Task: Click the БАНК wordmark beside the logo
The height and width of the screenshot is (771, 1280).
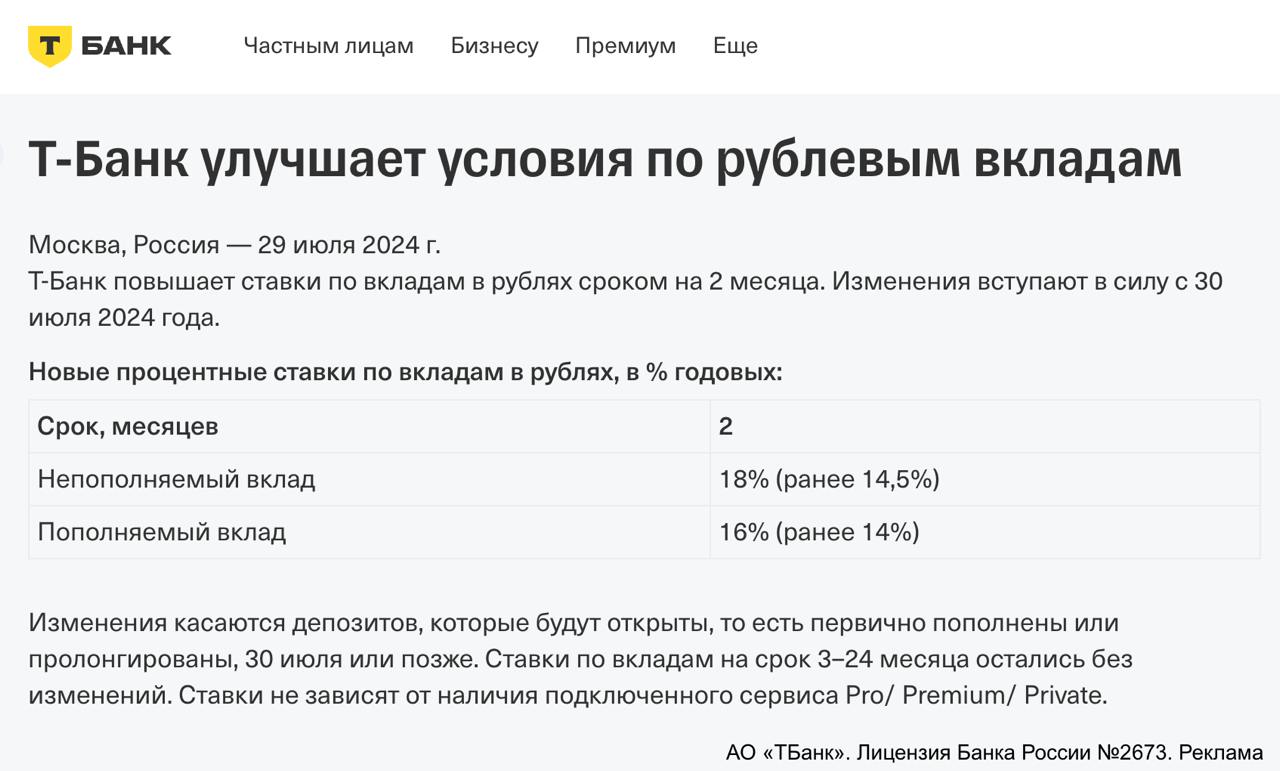Action: pyautogui.click(x=127, y=46)
